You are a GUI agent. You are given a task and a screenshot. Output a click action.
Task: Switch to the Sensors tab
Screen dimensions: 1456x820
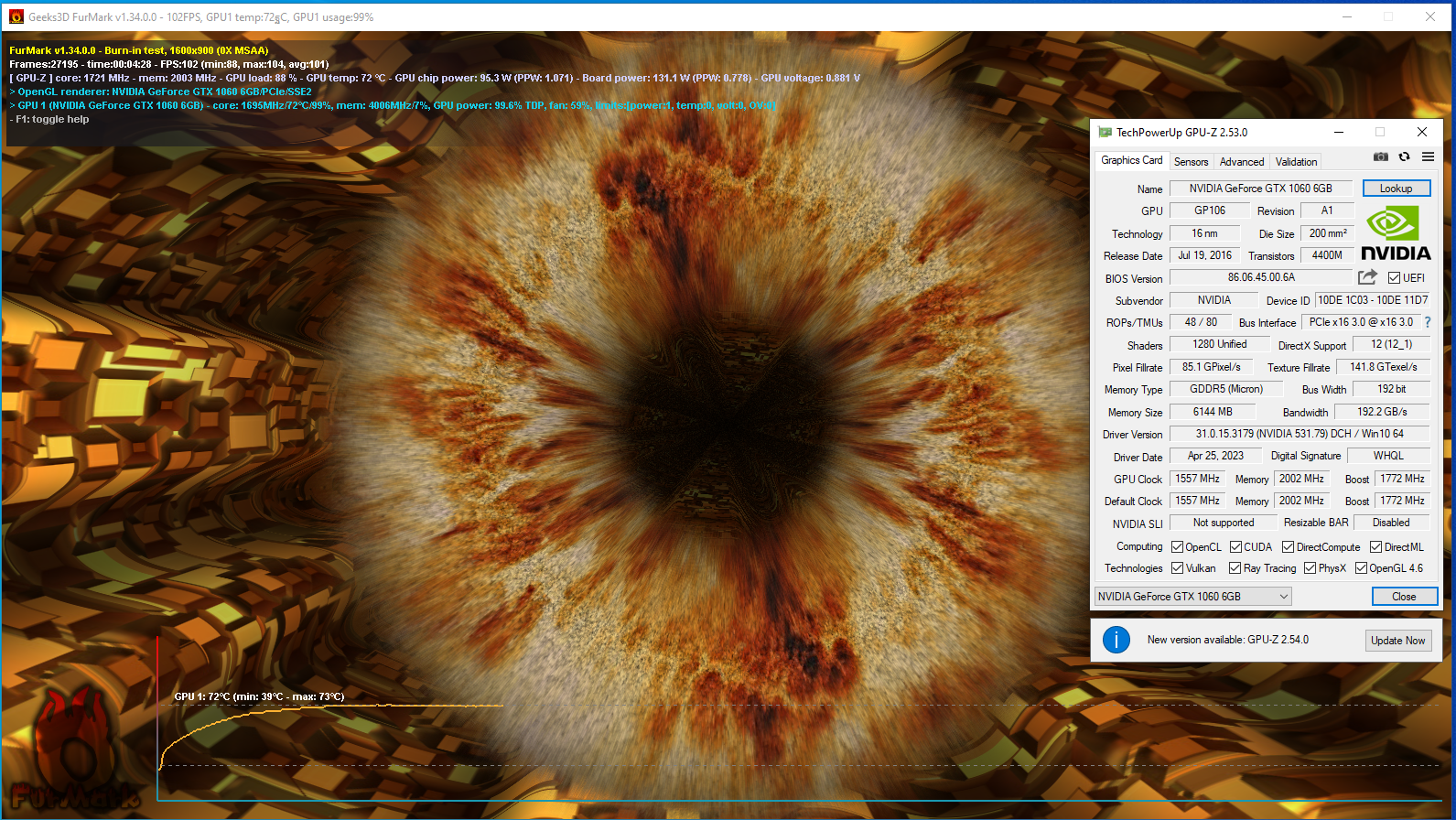tap(1191, 162)
